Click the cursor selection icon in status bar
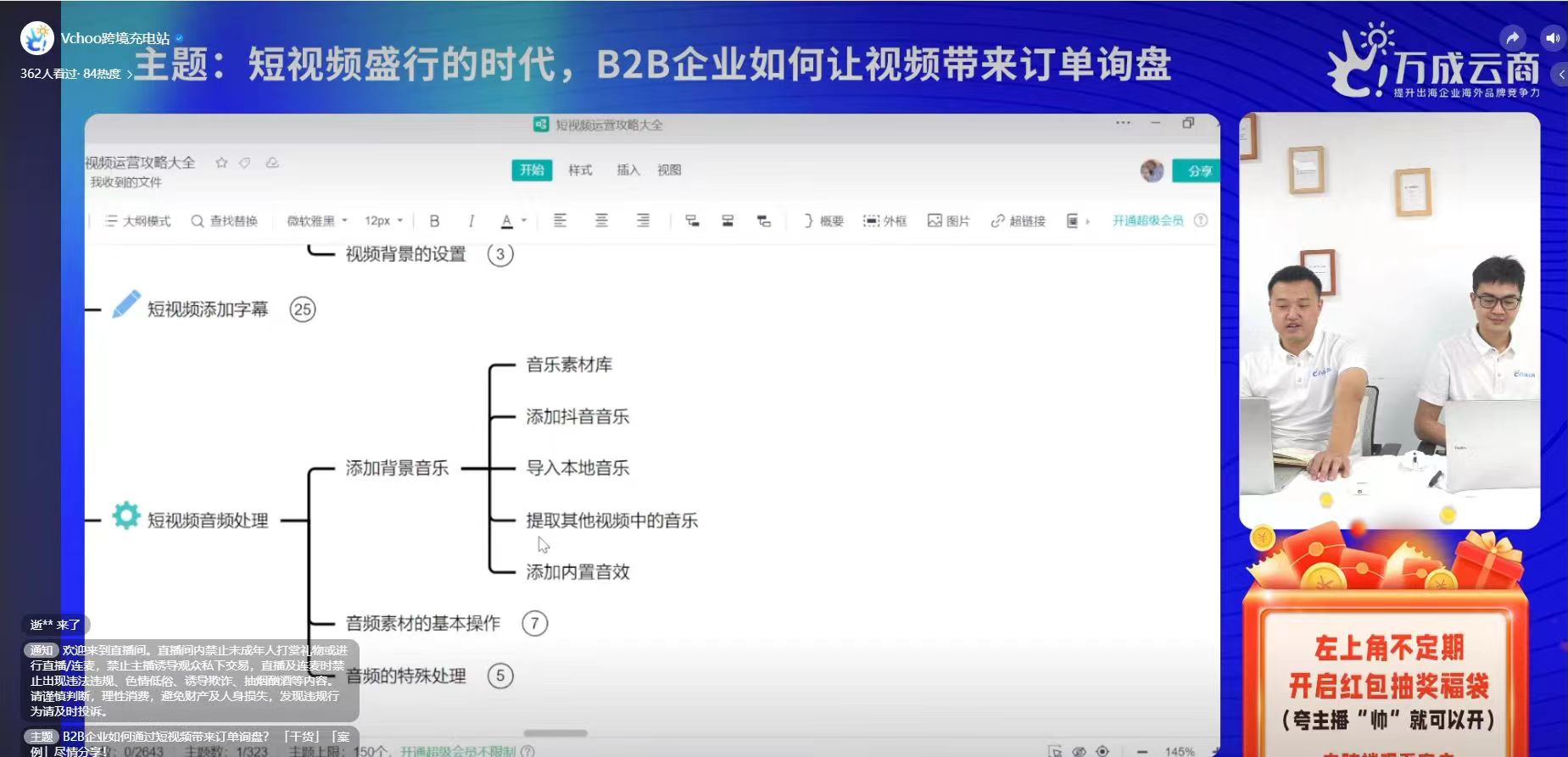The width and height of the screenshot is (1568, 757). point(1055,751)
